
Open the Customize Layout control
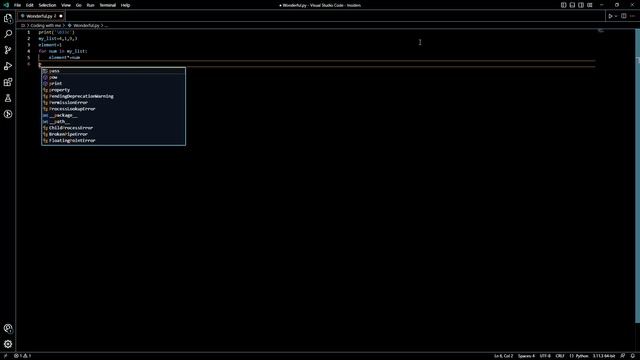(x=590, y=5)
